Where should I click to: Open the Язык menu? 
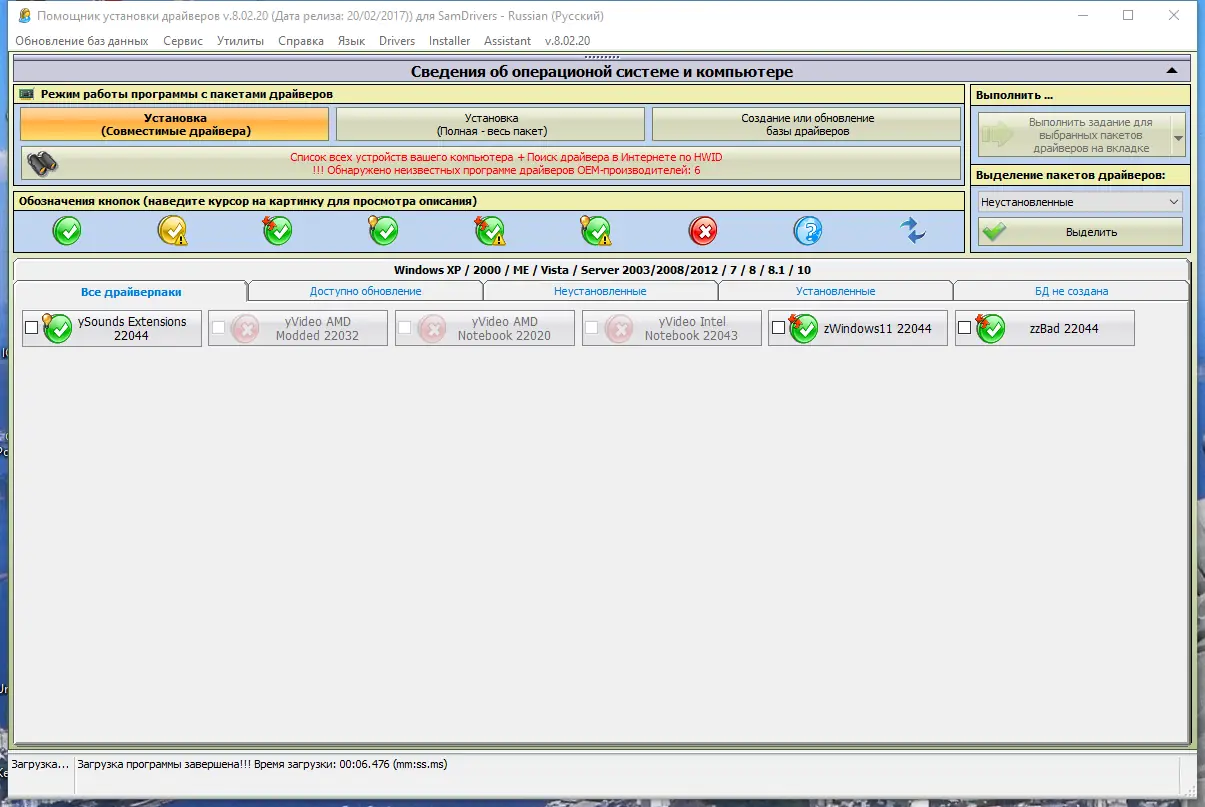351,41
